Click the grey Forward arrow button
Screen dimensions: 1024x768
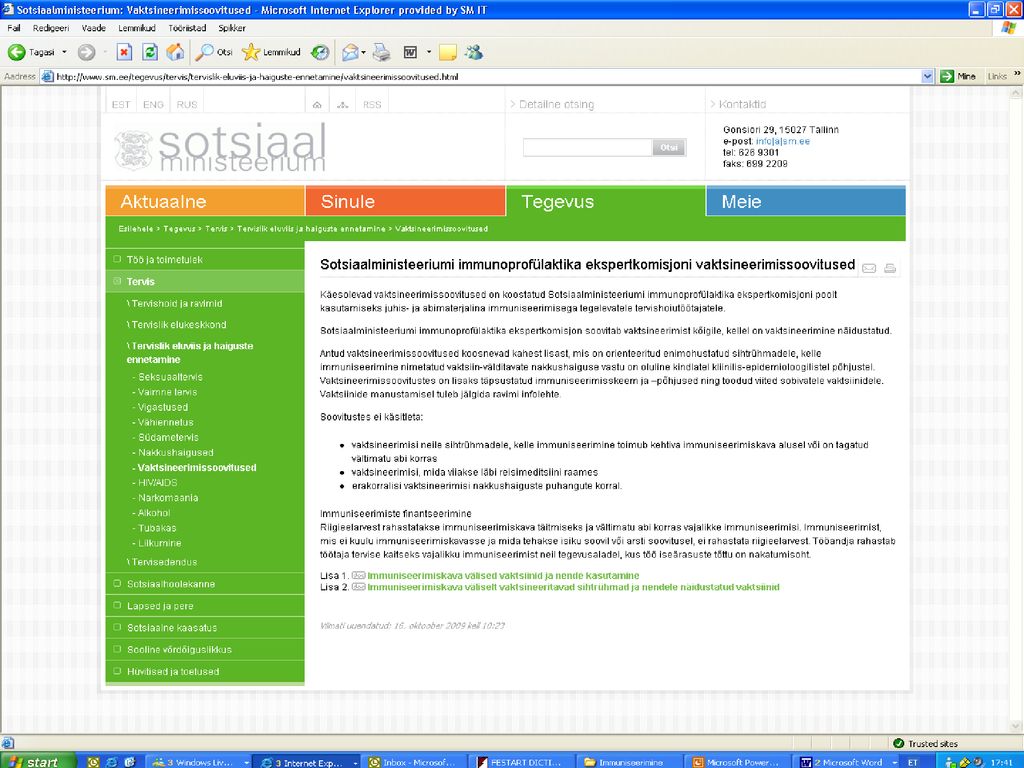pos(86,52)
